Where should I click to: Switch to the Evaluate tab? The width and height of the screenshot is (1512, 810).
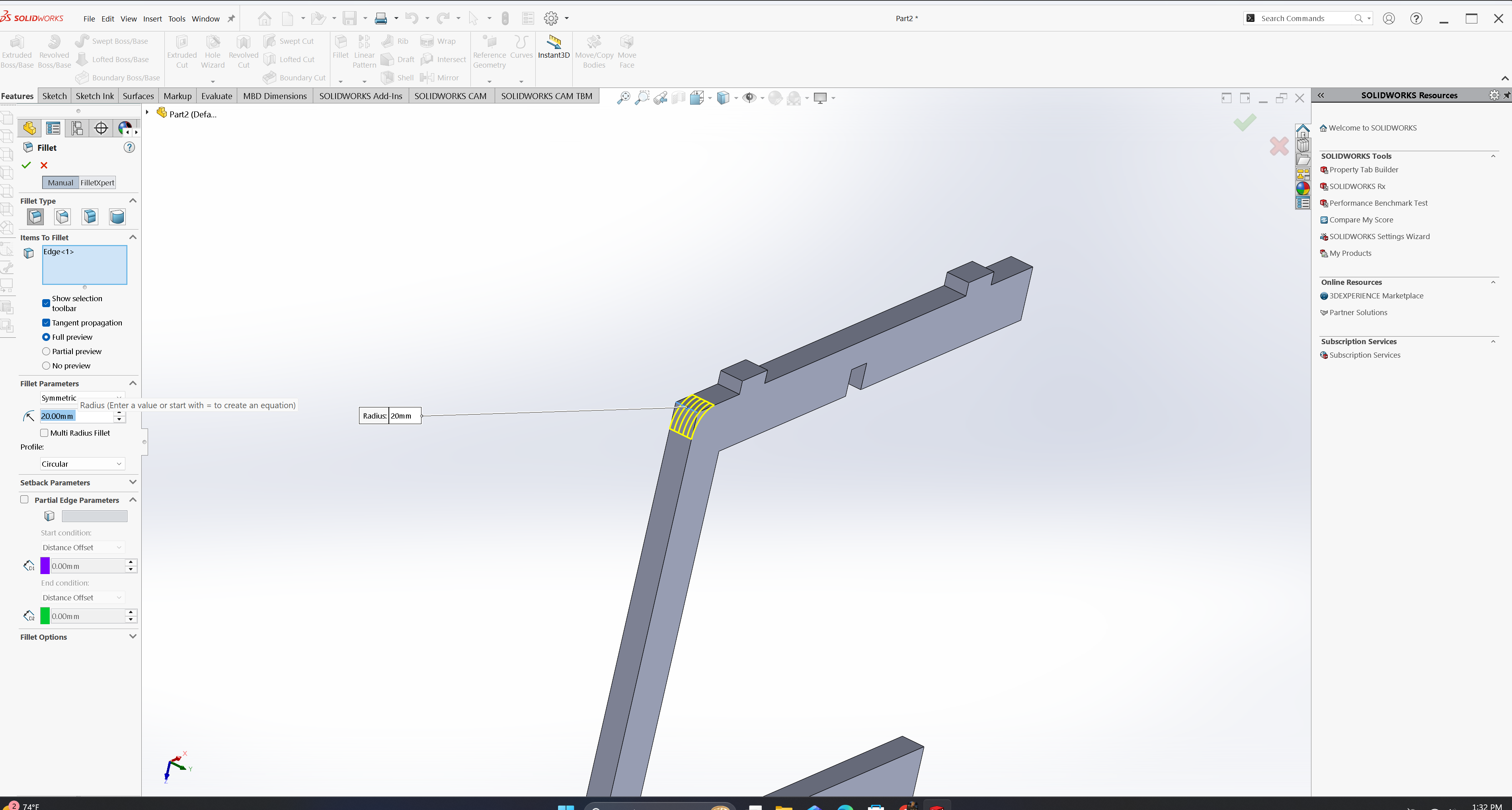coord(217,96)
